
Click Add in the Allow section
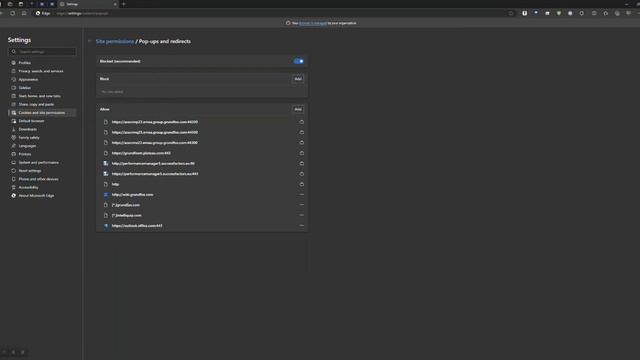(298, 109)
